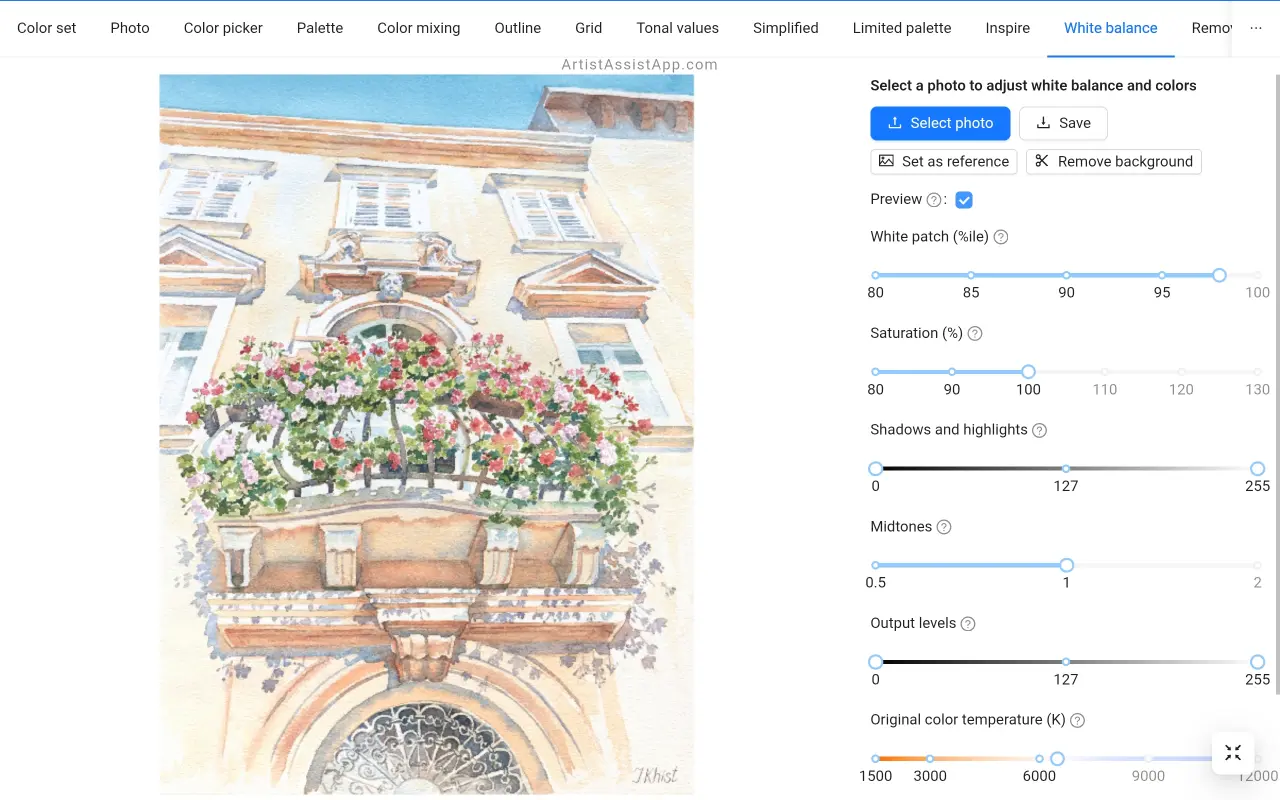Show help for Original color temperature

(x=1077, y=720)
